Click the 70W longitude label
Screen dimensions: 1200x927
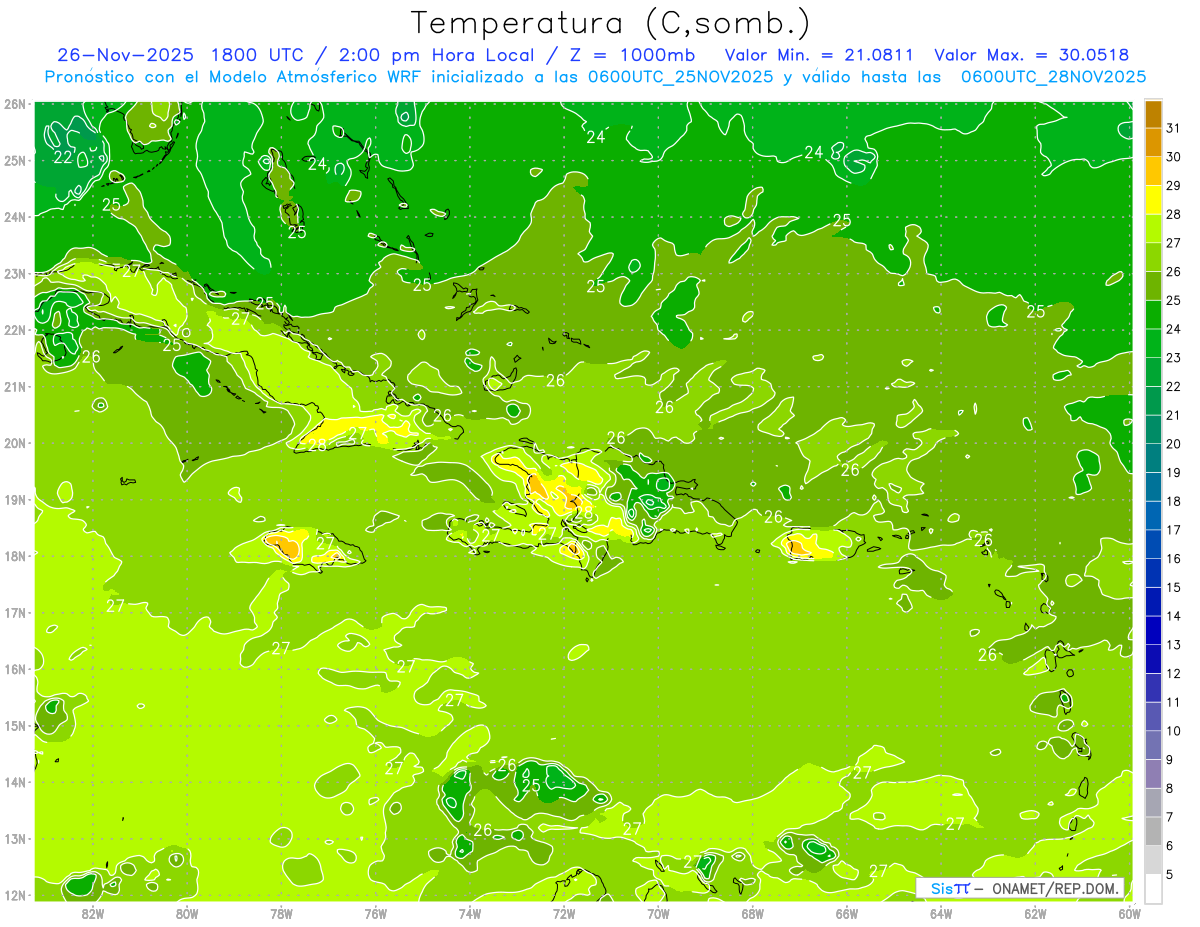(x=658, y=912)
